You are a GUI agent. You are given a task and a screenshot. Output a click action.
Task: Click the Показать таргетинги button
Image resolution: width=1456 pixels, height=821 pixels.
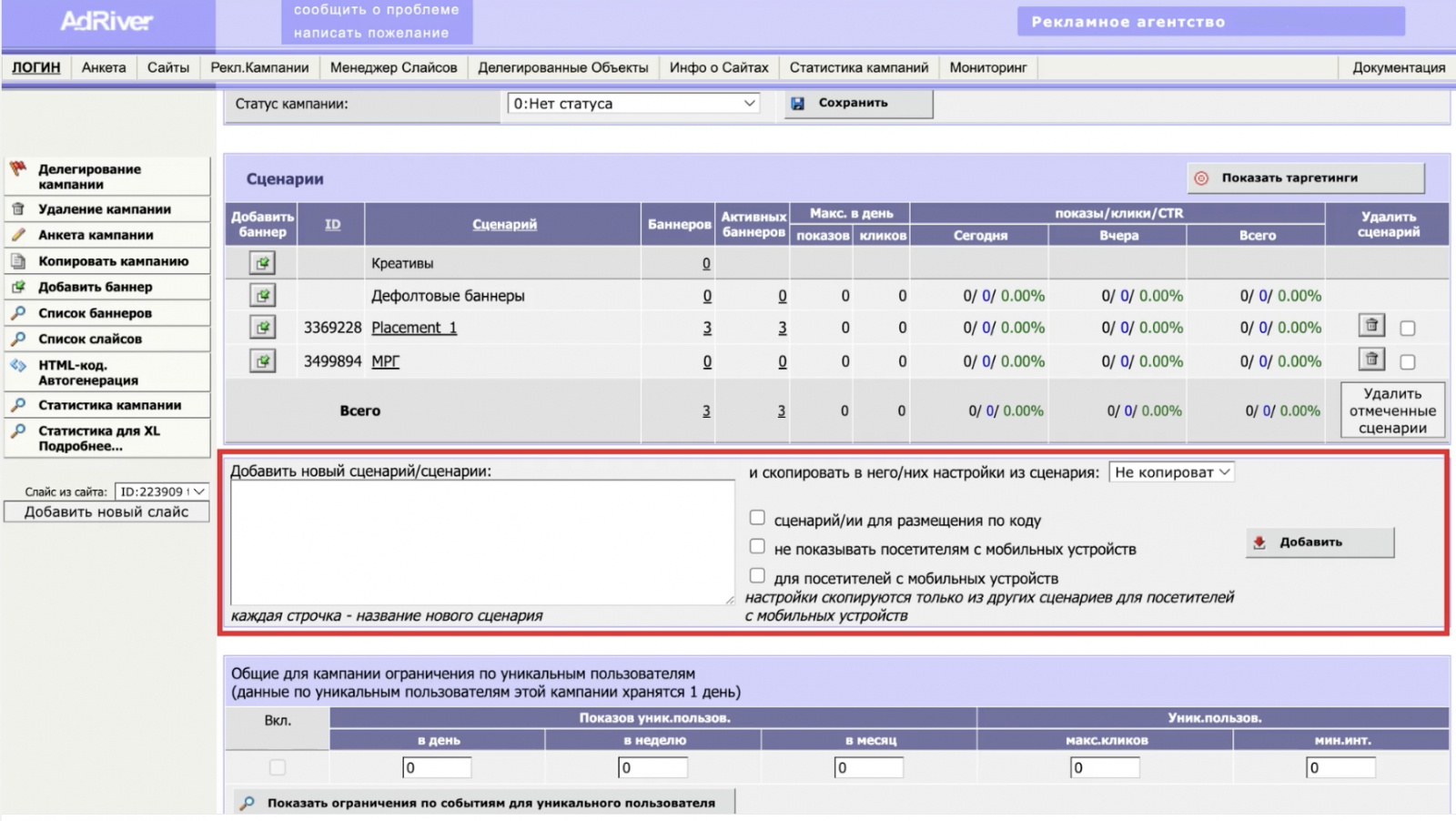1305,178
